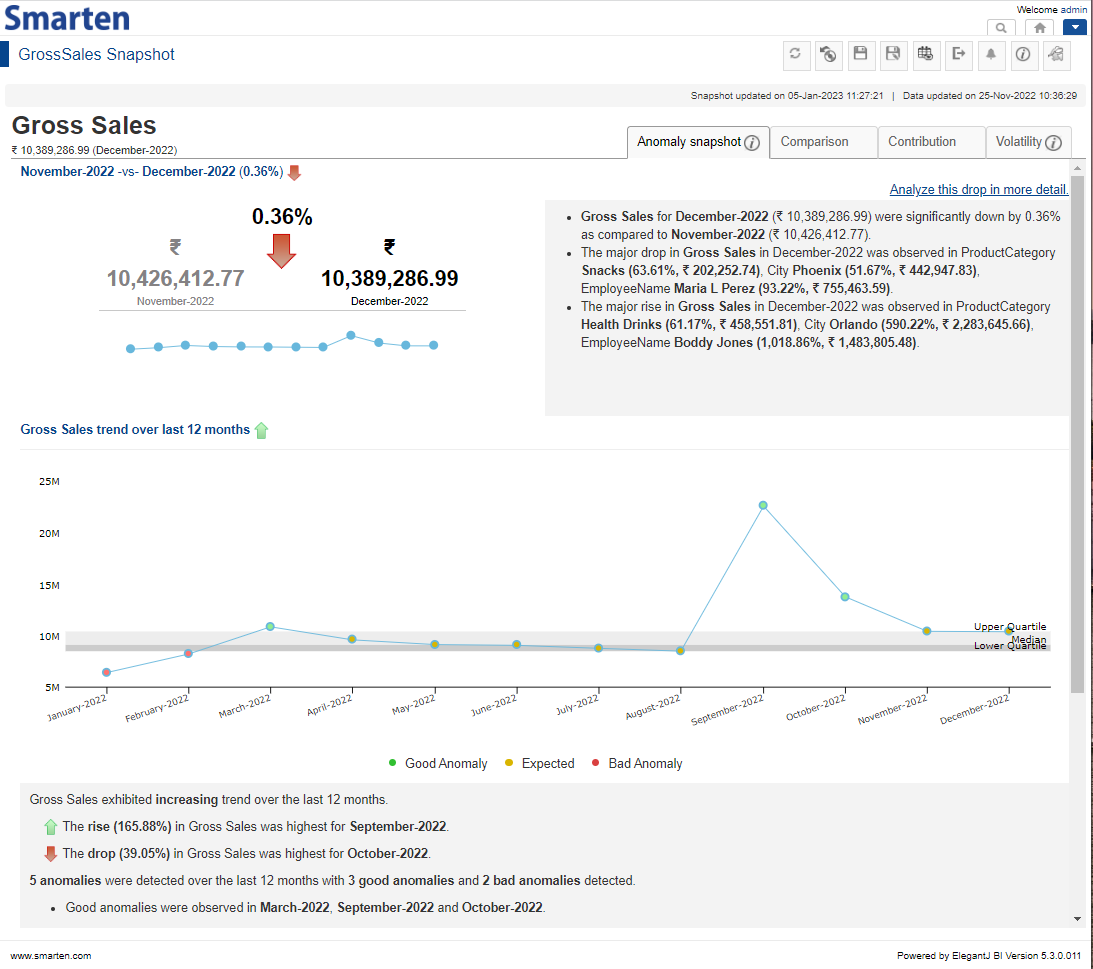The width and height of the screenshot is (1093, 969).
Task: Click the GrossSales Snapshot title
Action: 96,54
